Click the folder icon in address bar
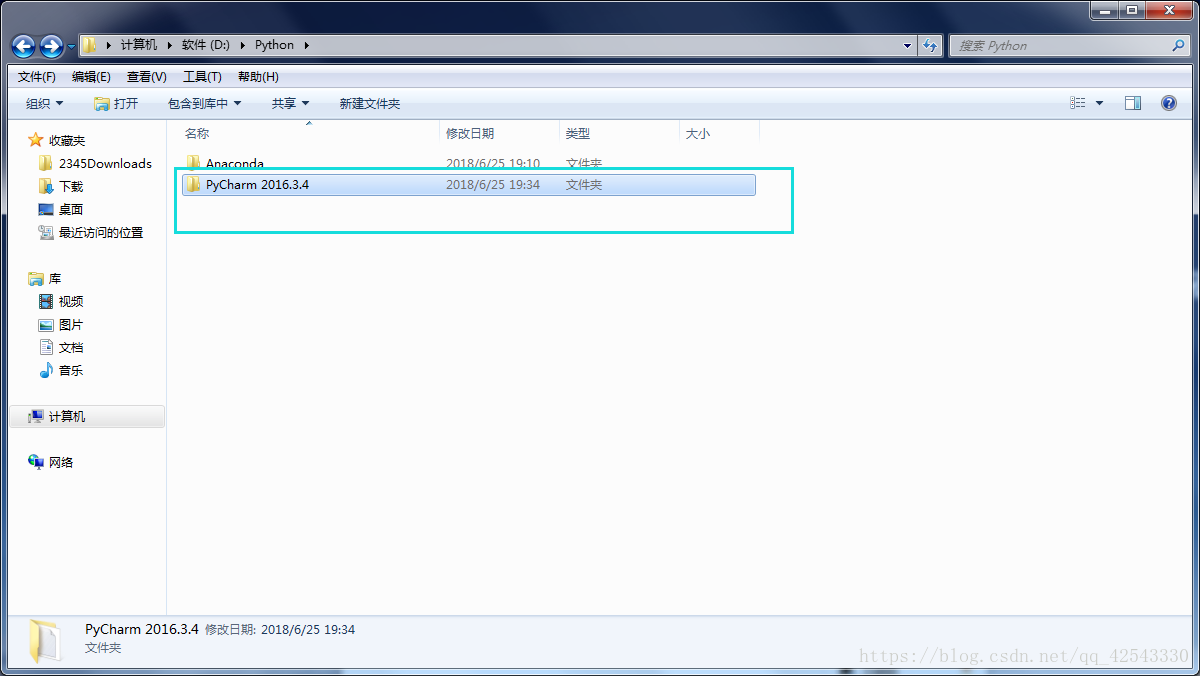Viewport: 1200px width, 676px height. (91, 45)
